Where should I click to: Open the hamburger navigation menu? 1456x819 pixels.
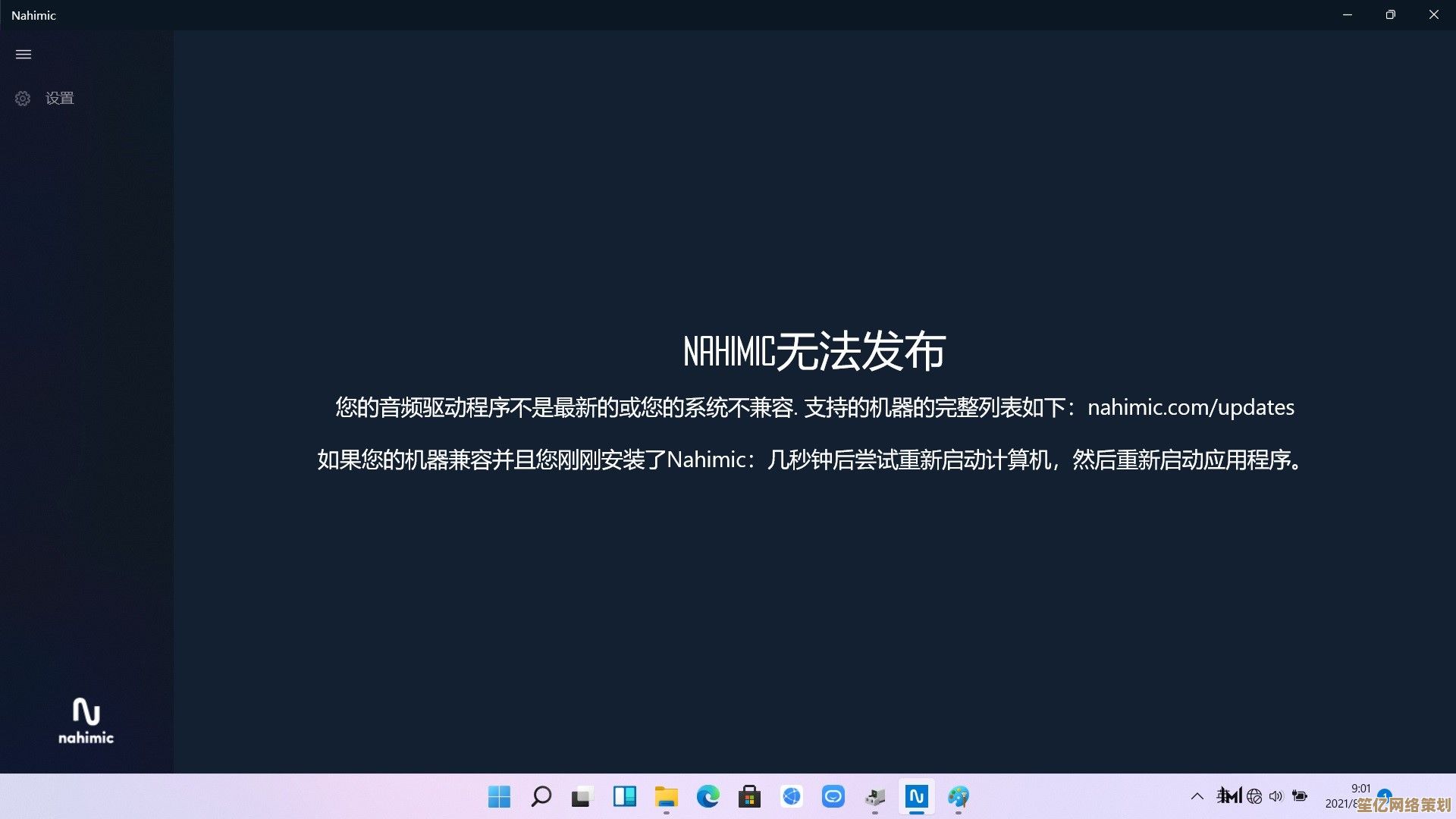click(24, 55)
